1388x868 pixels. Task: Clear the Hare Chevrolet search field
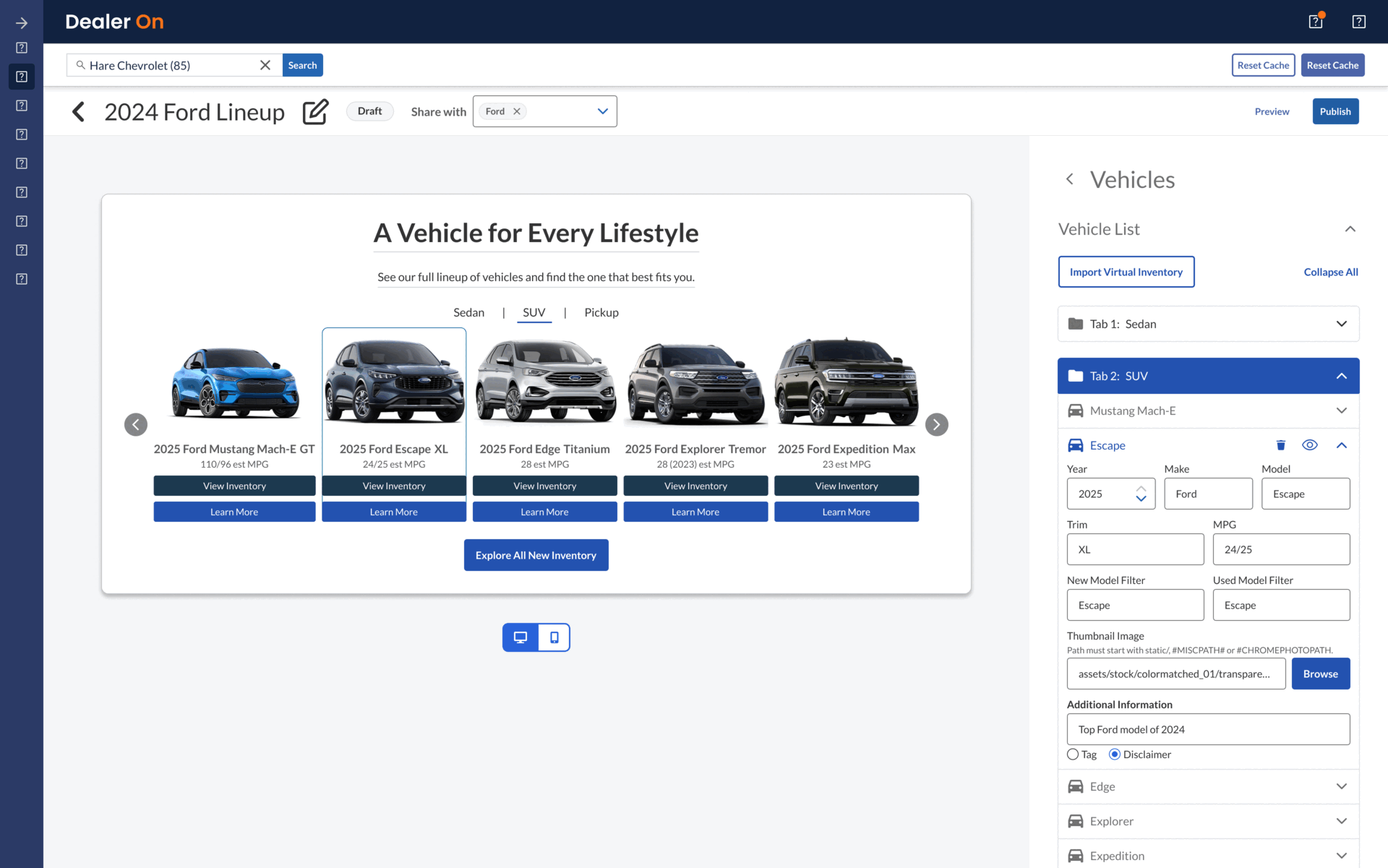pyautogui.click(x=265, y=65)
